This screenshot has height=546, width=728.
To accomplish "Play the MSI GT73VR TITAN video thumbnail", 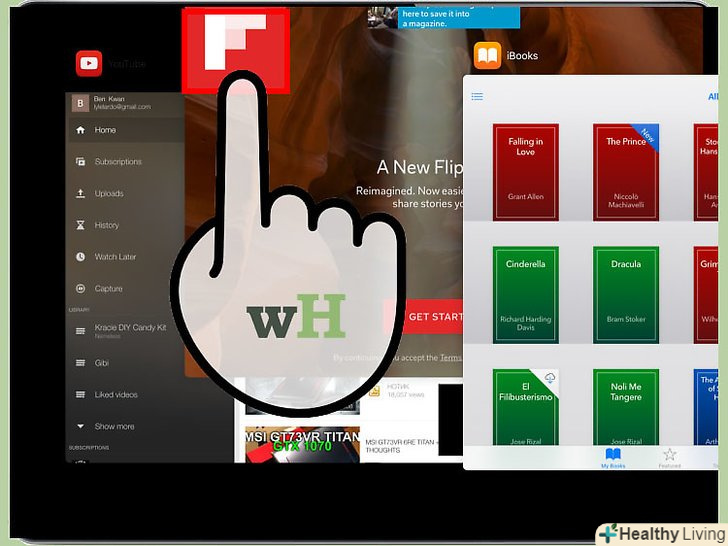I will [x=302, y=444].
